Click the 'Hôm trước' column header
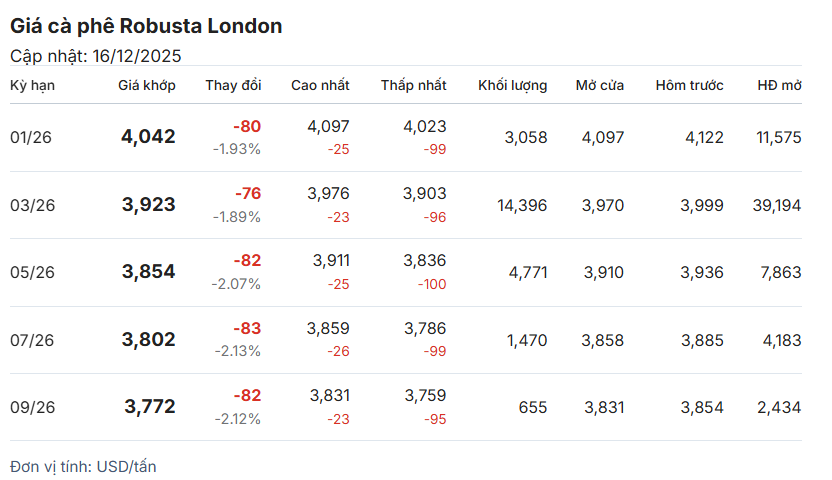This screenshot has width=832, height=480. tap(689, 85)
